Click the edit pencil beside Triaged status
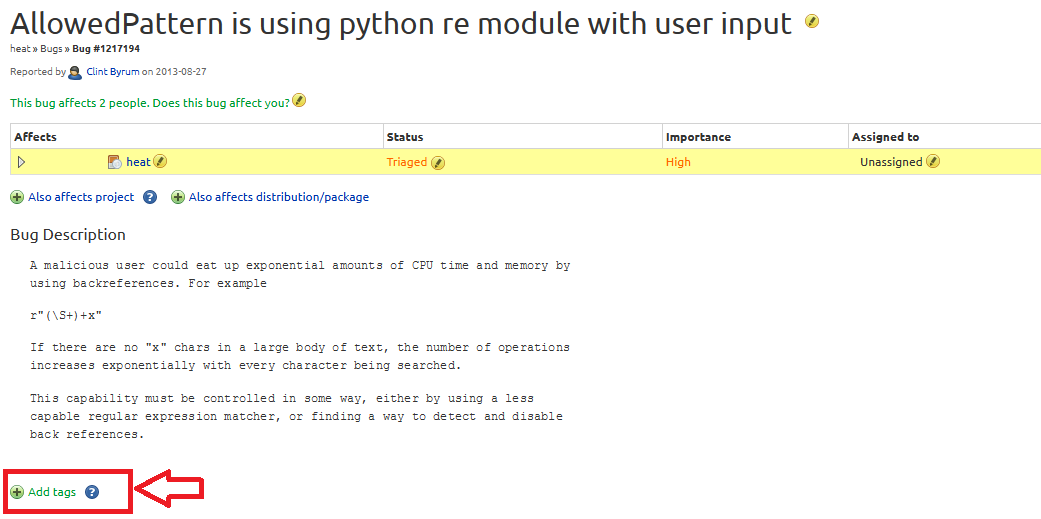The height and width of the screenshot is (519, 1041). tap(438, 163)
